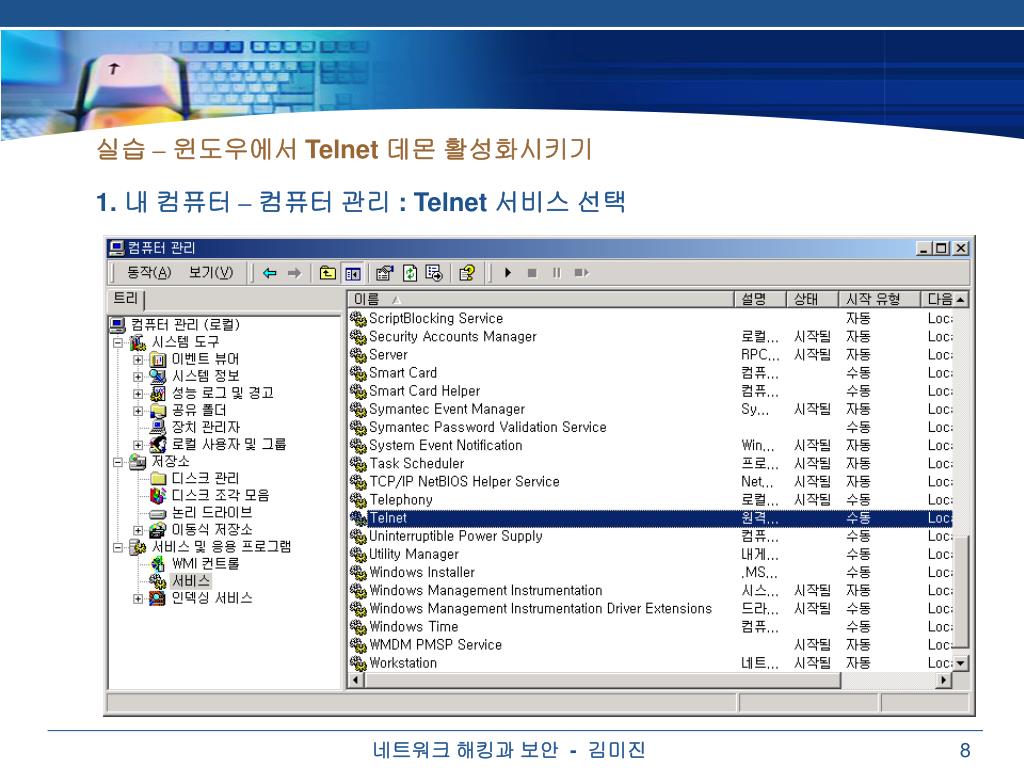Click the Export List toolbar icon
Viewport: 1024px width, 768px height.
click(434, 273)
